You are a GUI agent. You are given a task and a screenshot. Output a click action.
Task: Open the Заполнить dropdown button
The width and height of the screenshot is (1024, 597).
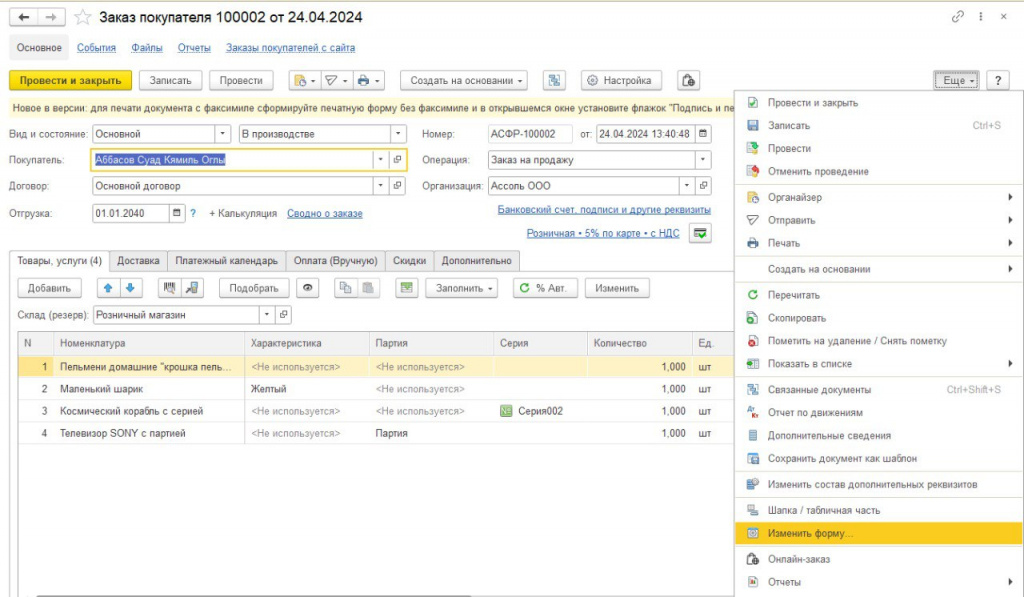(462, 288)
